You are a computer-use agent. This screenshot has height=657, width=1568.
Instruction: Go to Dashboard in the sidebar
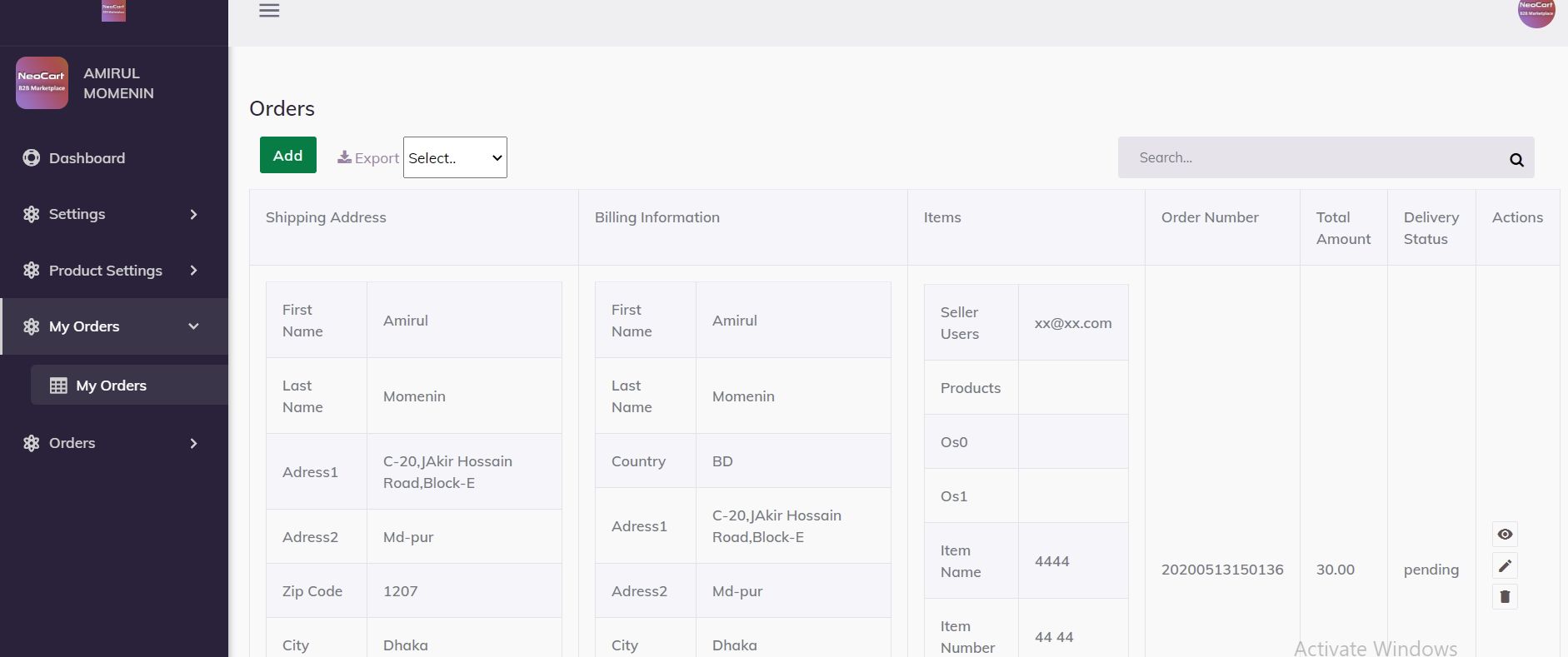[87, 158]
